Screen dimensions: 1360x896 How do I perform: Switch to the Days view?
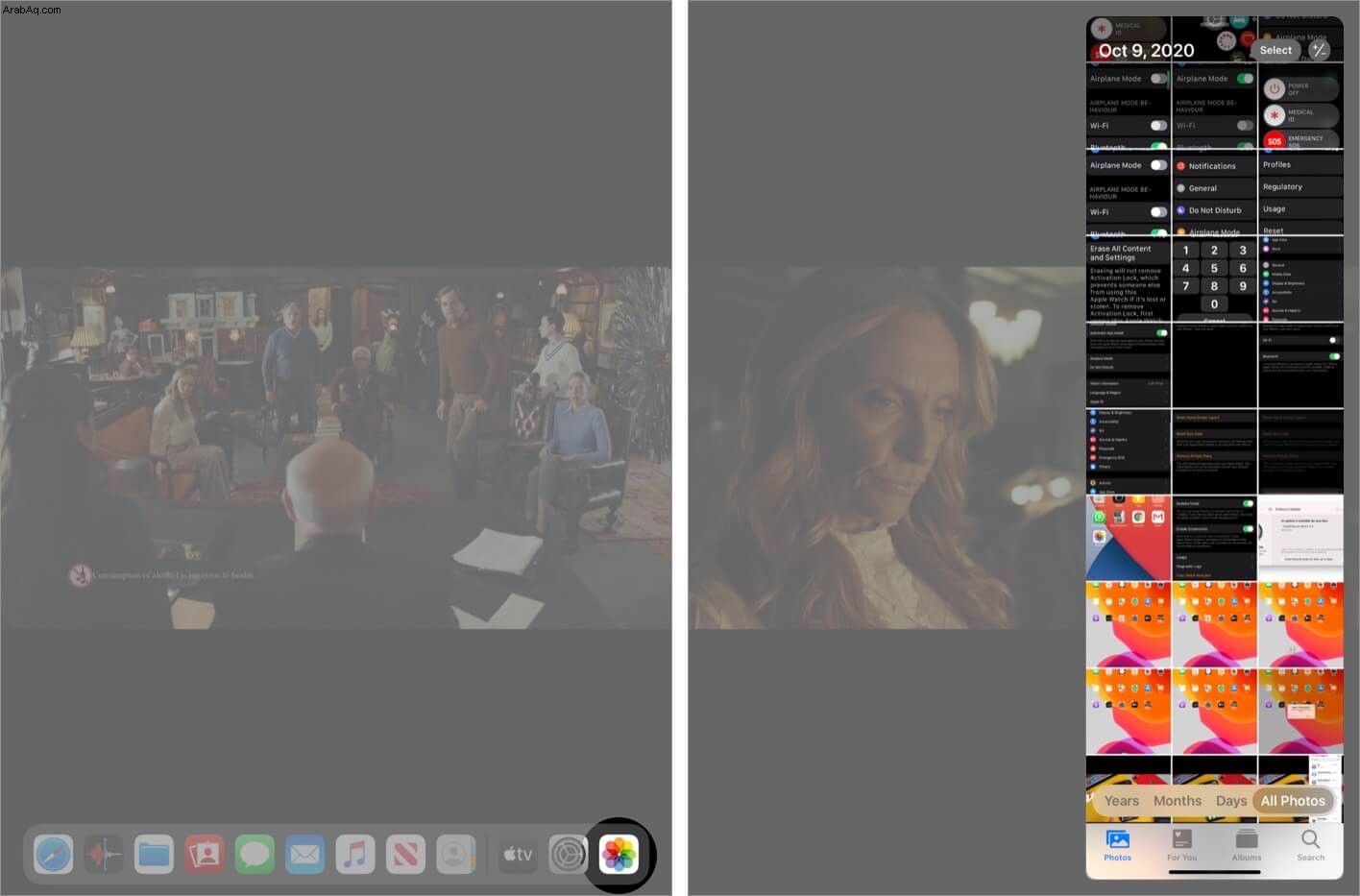pos(1231,801)
